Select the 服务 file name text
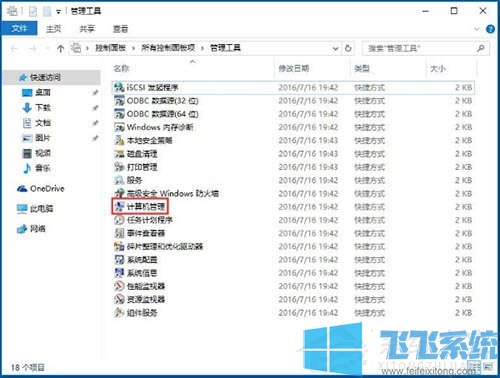The height and width of the screenshot is (378, 500). [134, 180]
